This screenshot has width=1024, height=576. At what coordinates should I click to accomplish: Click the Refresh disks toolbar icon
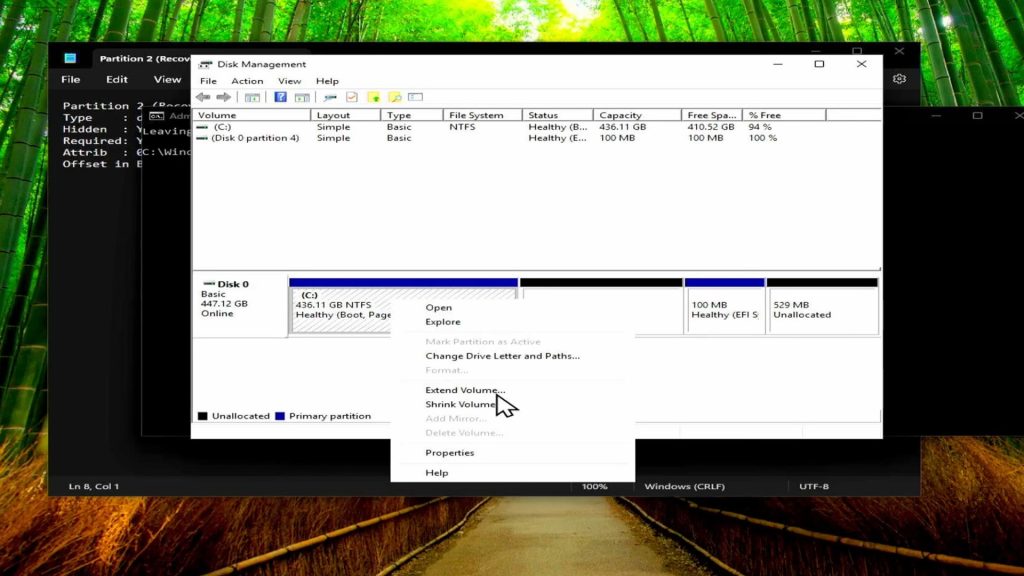330,96
